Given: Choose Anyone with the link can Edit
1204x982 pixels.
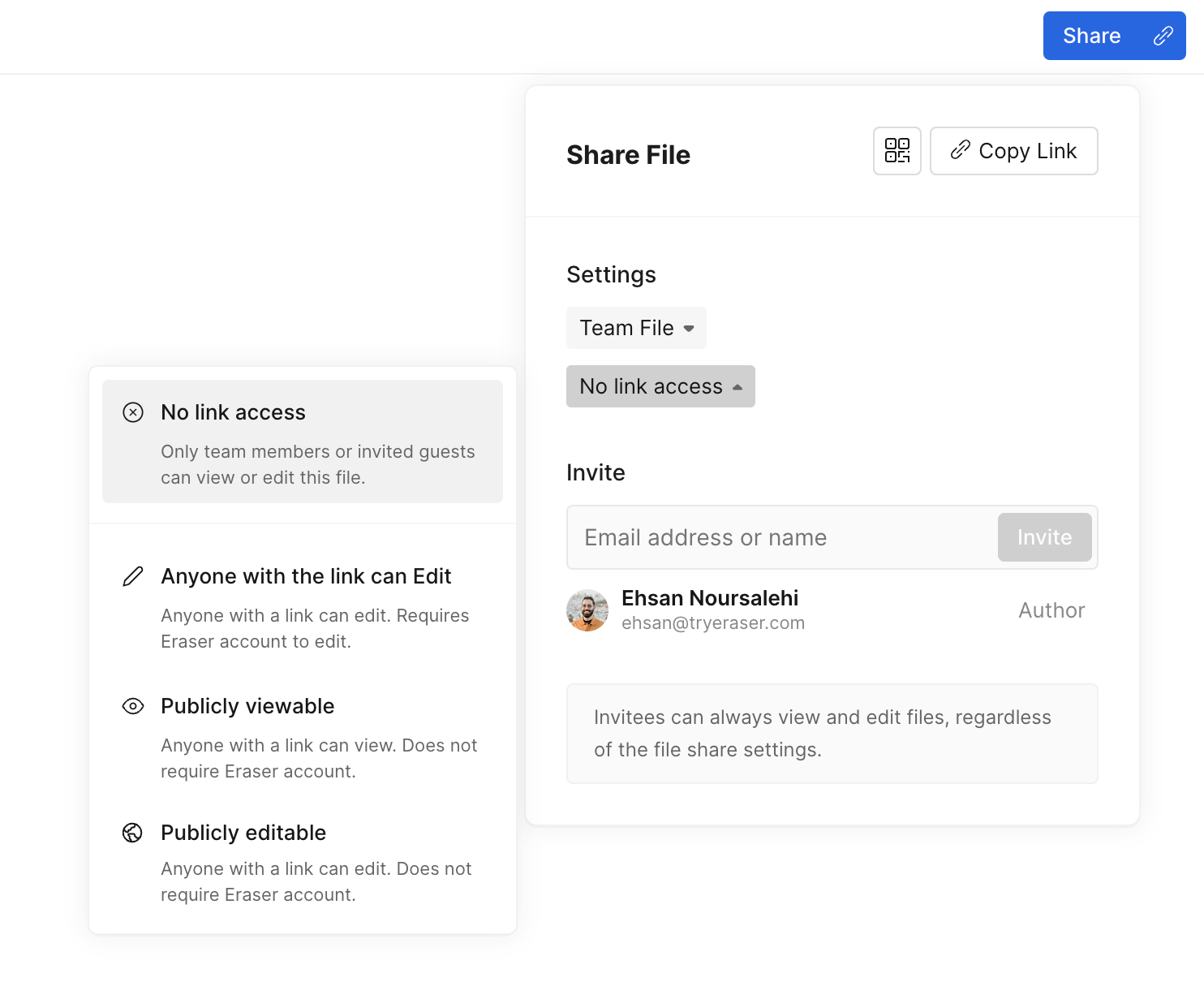Looking at the screenshot, I should 303,607.
